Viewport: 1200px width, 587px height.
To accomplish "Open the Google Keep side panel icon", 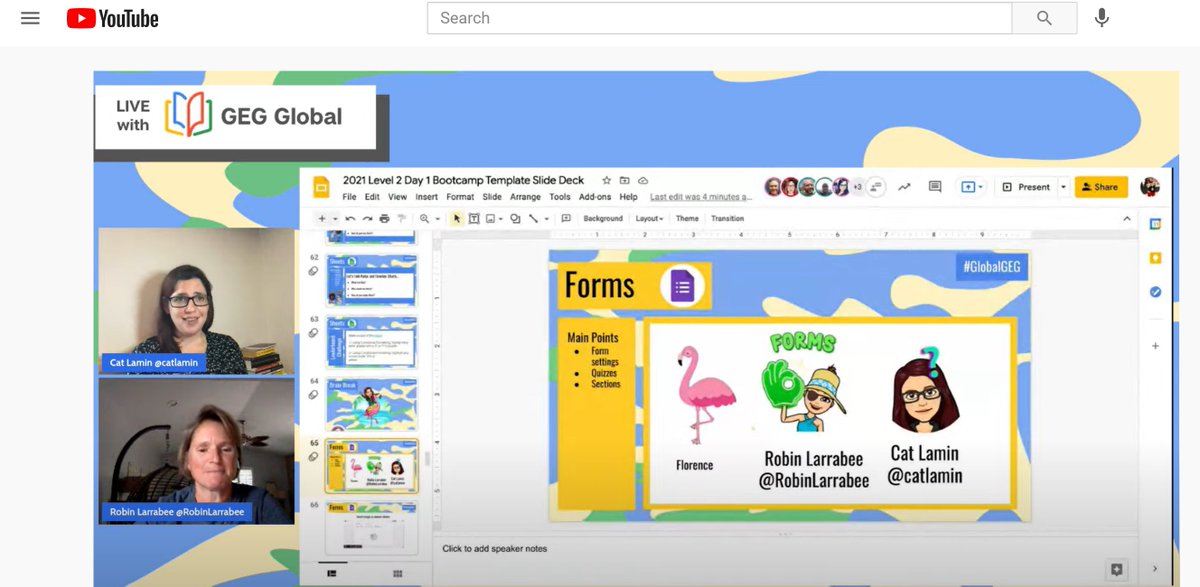I will click(x=1155, y=258).
